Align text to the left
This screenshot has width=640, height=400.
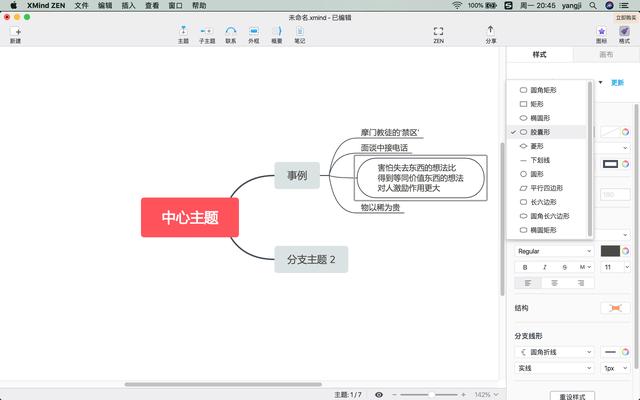tap(528, 283)
